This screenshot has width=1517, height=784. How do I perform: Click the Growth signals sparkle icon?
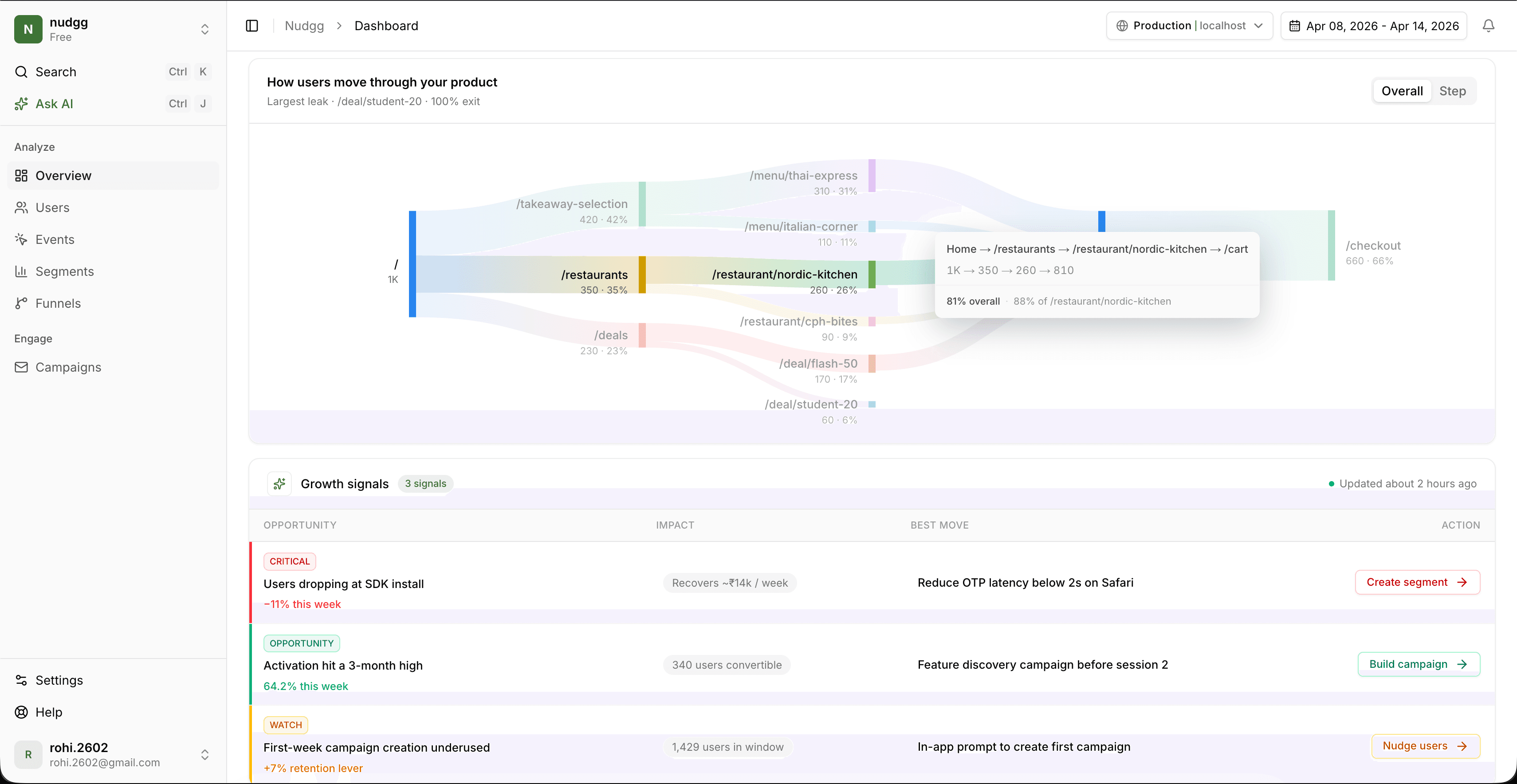coord(279,484)
